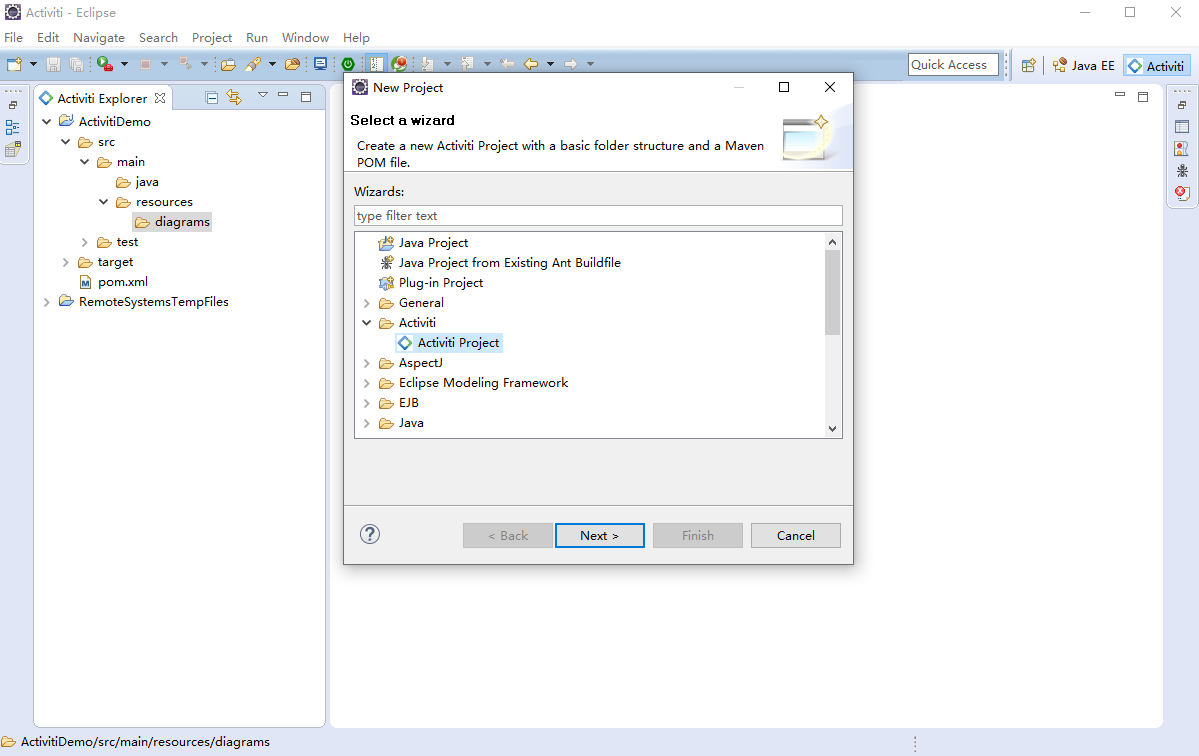Open dropdown arrow next to Search flashlight icon

(272, 64)
